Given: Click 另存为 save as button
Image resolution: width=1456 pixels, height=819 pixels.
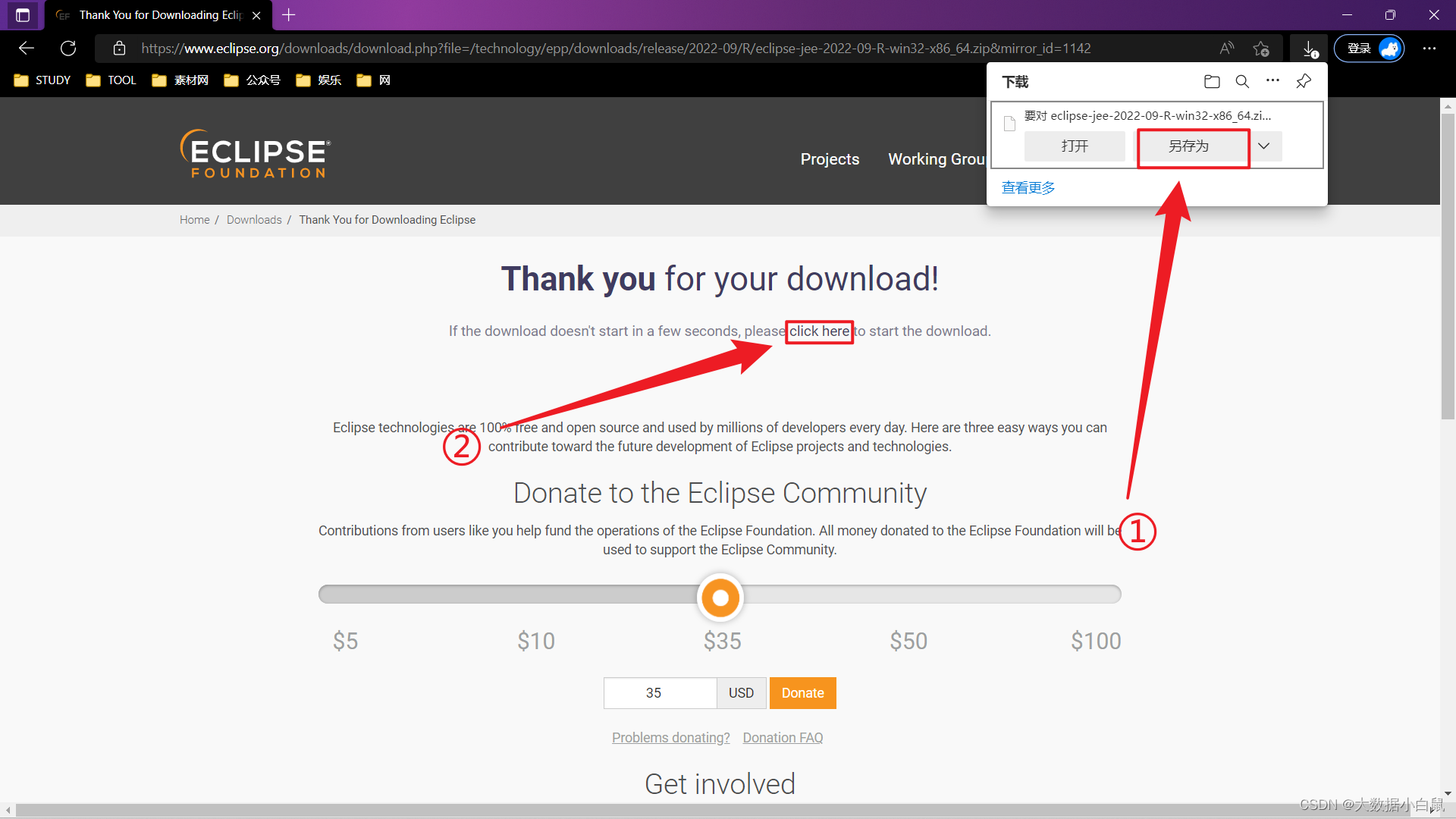Looking at the screenshot, I should click(1188, 146).
